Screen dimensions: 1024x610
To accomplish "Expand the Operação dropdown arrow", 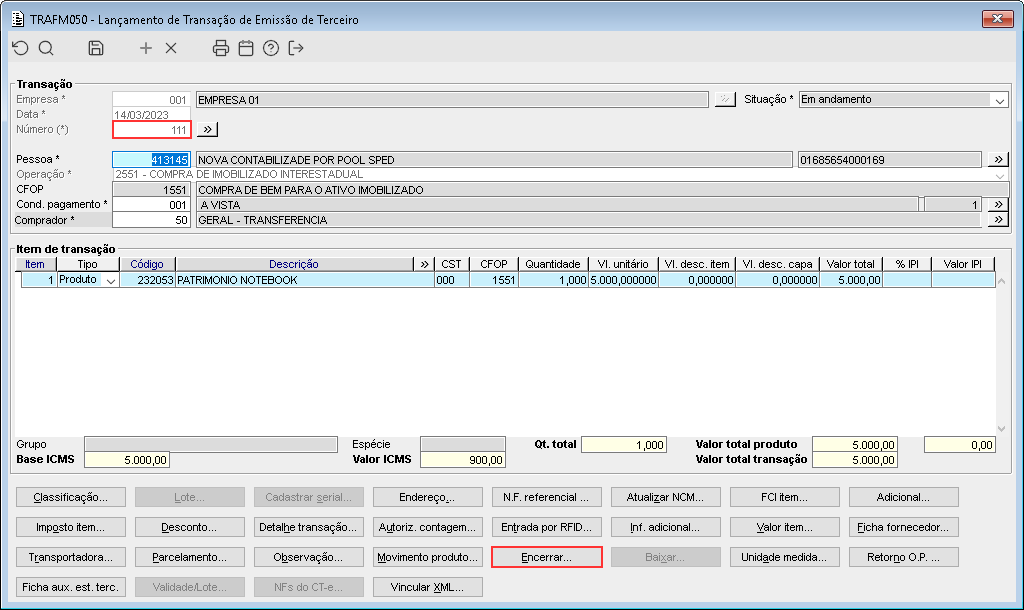I will click(x=999, y=175).
